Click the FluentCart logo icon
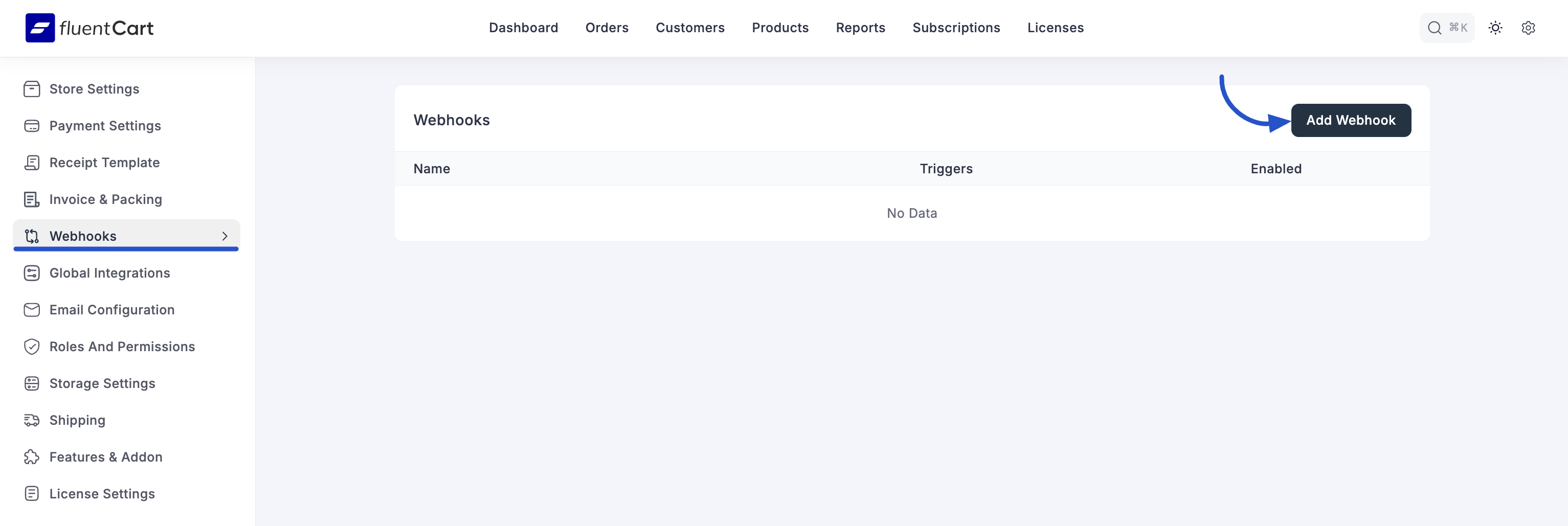Viewport: 1568px width, 526px height. point(39,28)
